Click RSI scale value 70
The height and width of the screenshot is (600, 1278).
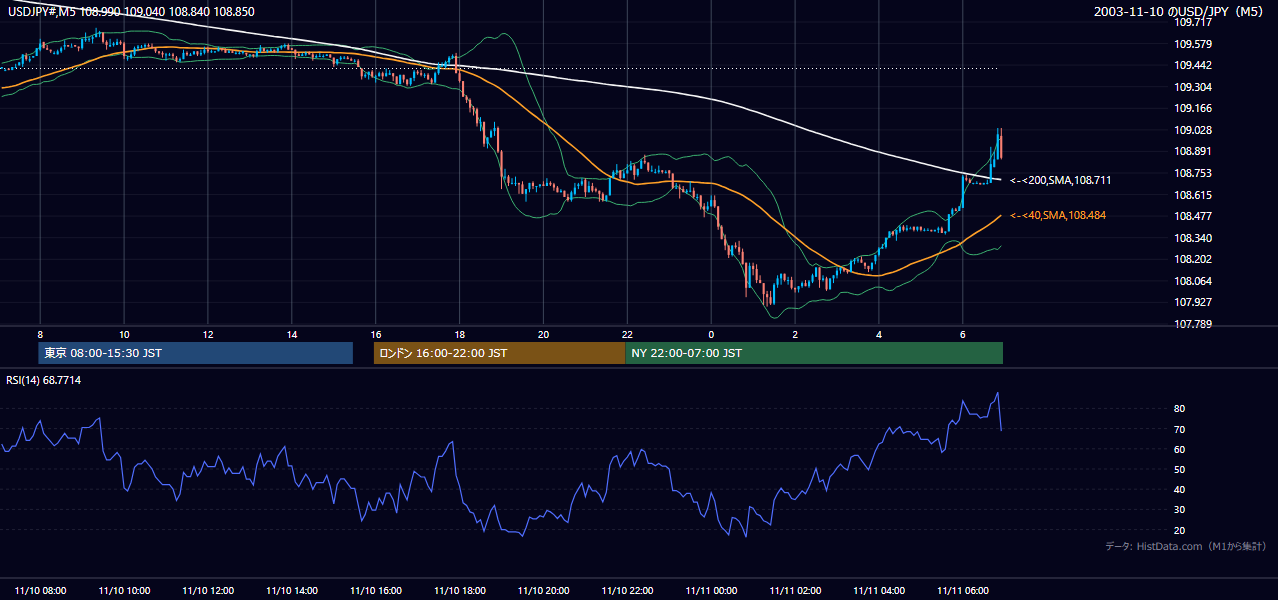tap(1180, 429)
